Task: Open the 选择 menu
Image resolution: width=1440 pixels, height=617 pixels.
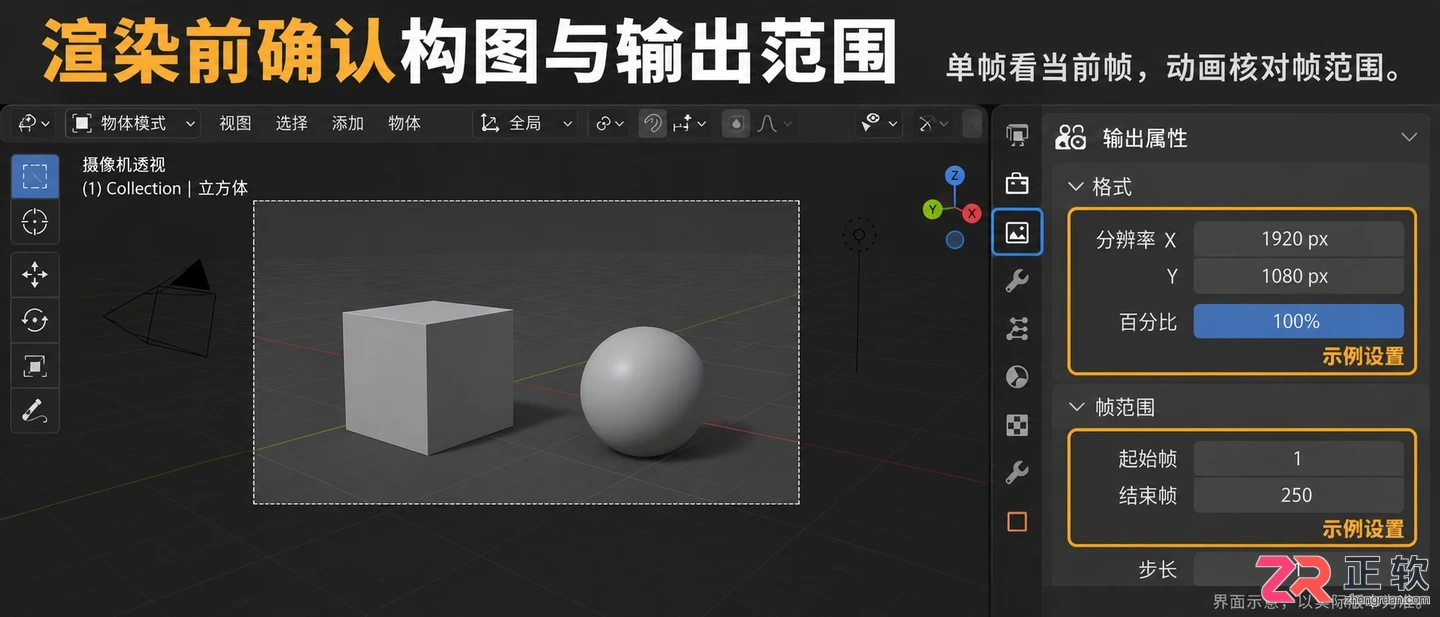Action: pos(291,124)
